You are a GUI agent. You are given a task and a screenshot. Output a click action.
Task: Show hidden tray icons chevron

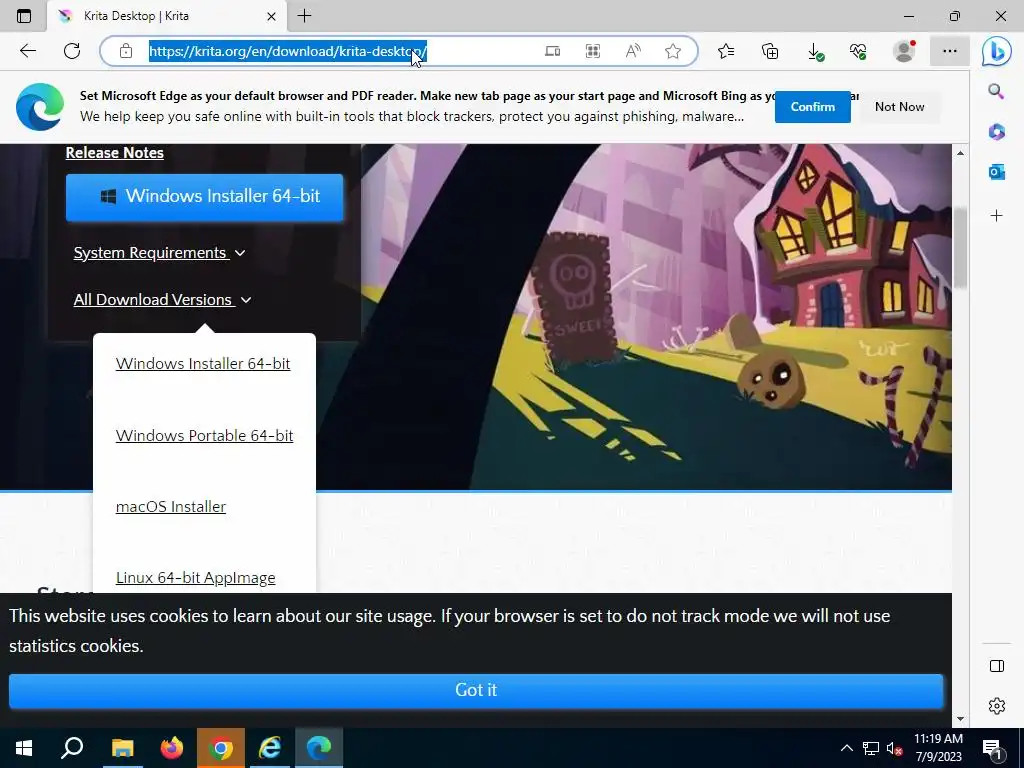[x=846, y=748]
